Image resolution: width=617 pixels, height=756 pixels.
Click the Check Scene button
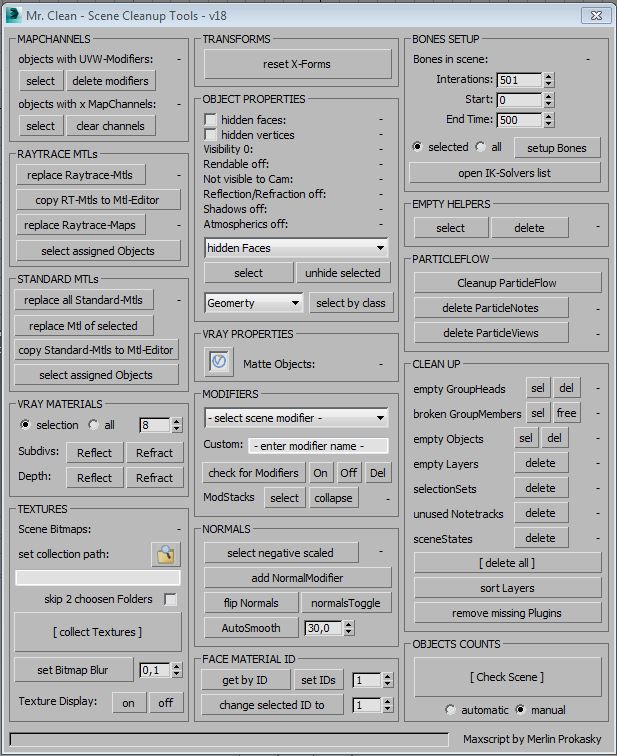click(x=506, y=677)
